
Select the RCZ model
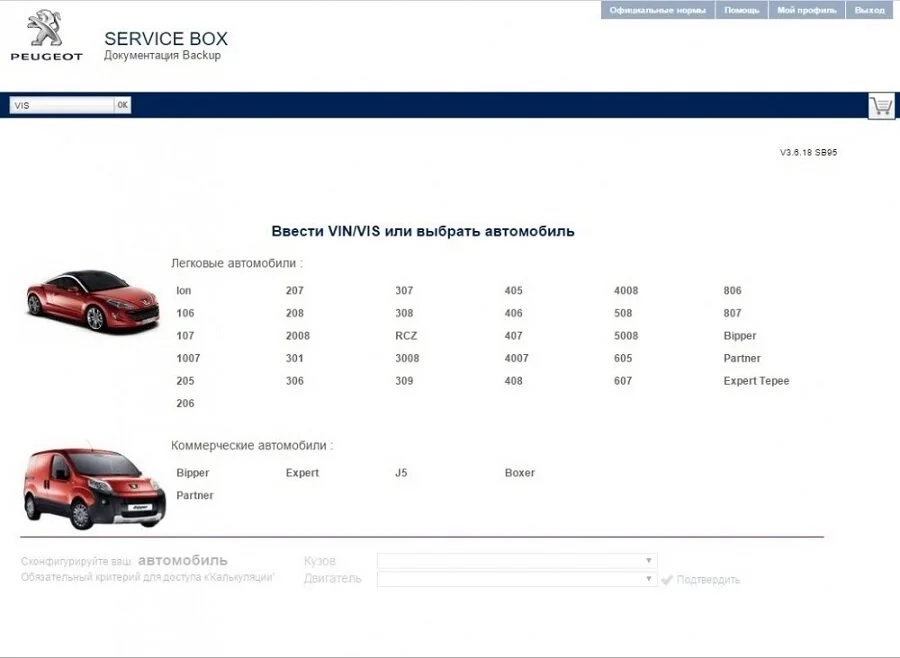[406, 335]
